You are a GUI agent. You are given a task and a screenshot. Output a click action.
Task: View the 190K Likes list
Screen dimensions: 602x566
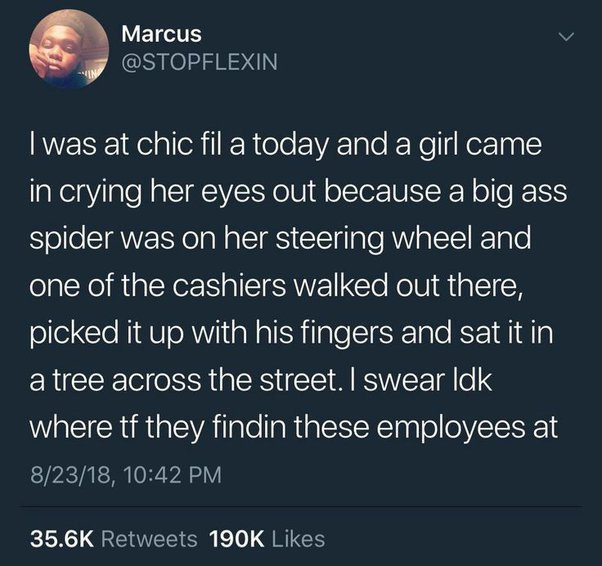coord(266,538)
